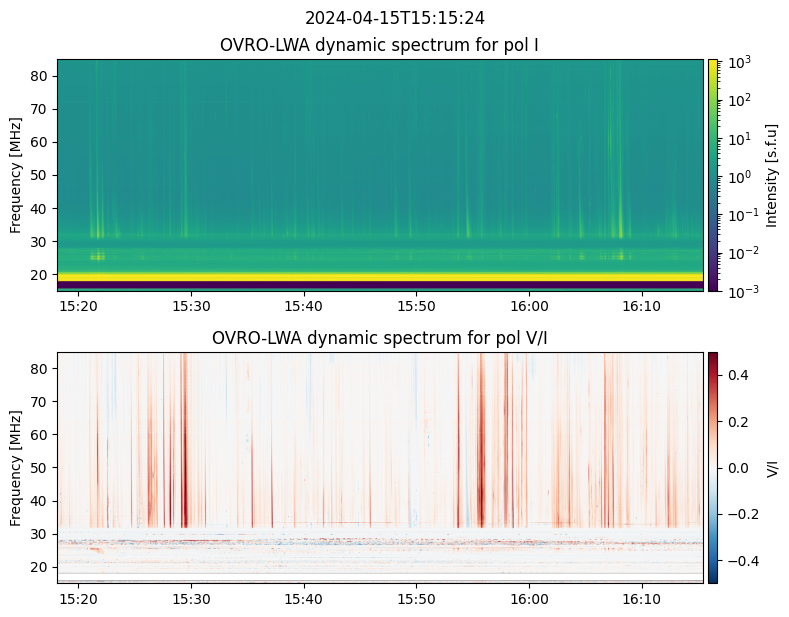Click Frequency [MHz] label of bottom panel
Viewport: 789px width, 617px height.
point(16,467)
